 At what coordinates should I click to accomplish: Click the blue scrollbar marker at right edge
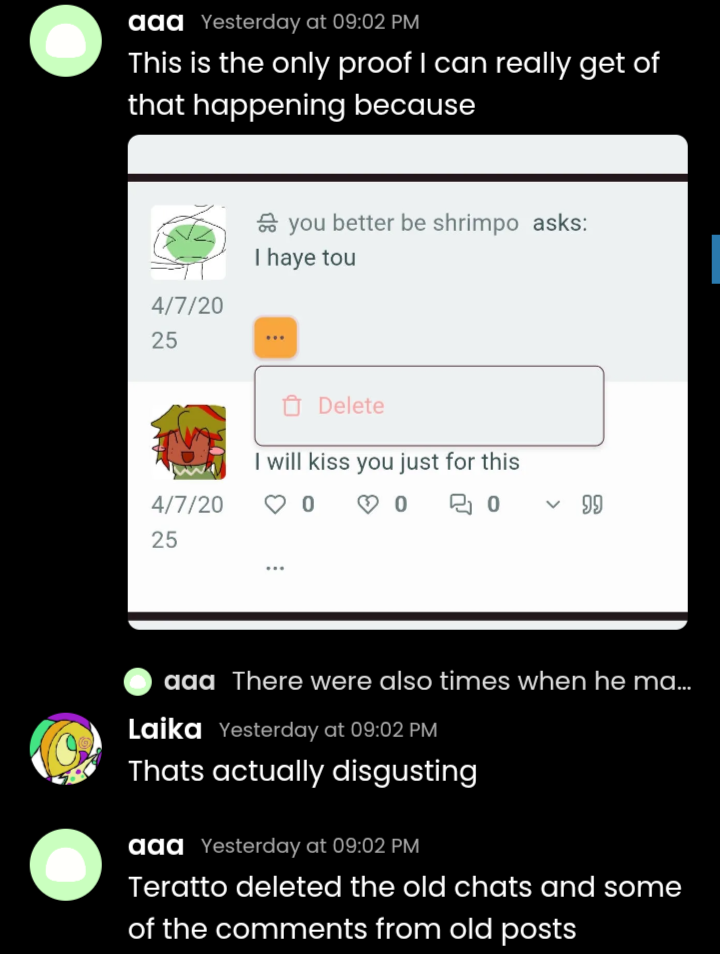716,259
